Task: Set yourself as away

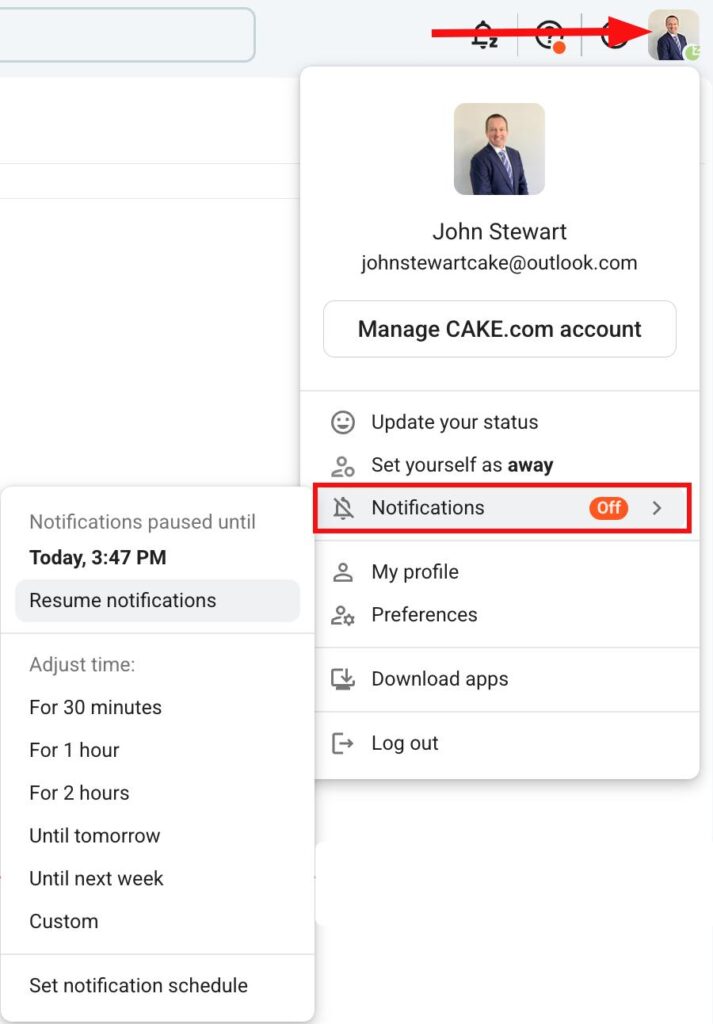Action: coord(461,465)
